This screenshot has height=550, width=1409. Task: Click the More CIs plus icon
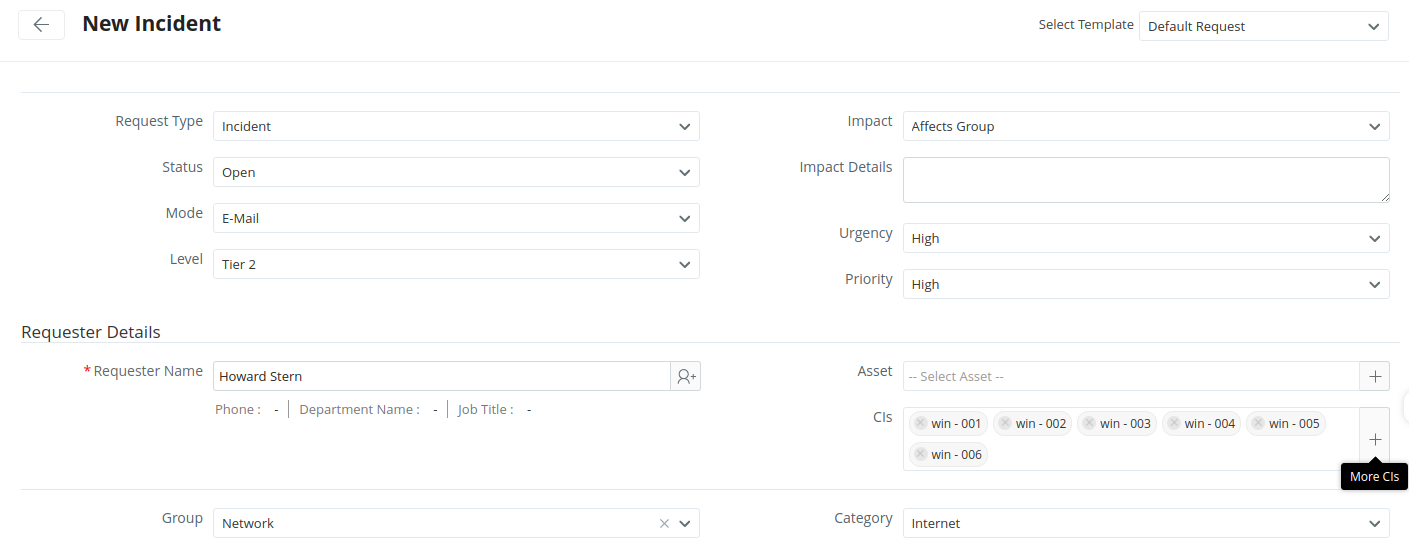pyautogui.click(x=1375, y=439)
